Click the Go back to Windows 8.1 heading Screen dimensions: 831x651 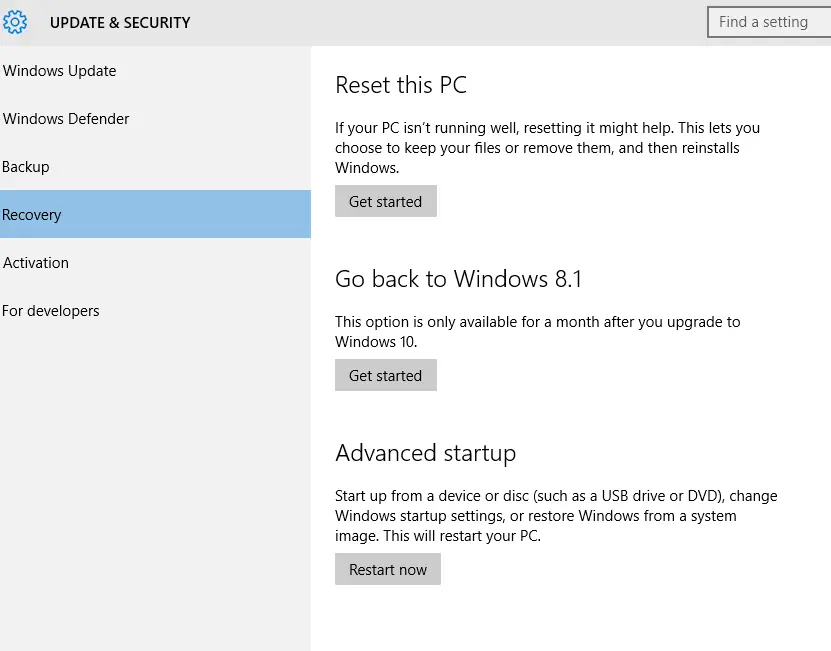(458, 279)
